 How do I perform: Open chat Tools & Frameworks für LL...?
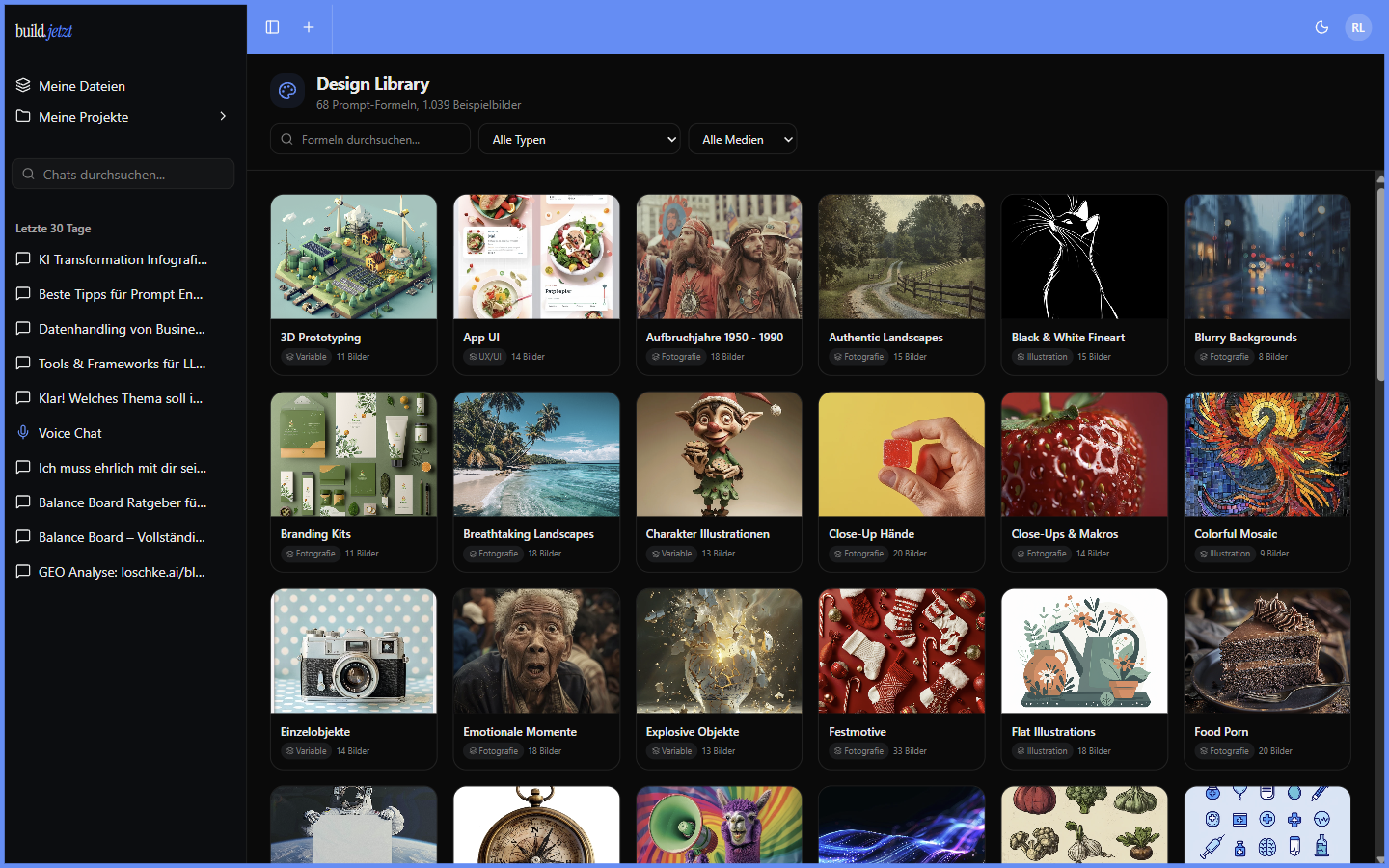pos(123,364)
